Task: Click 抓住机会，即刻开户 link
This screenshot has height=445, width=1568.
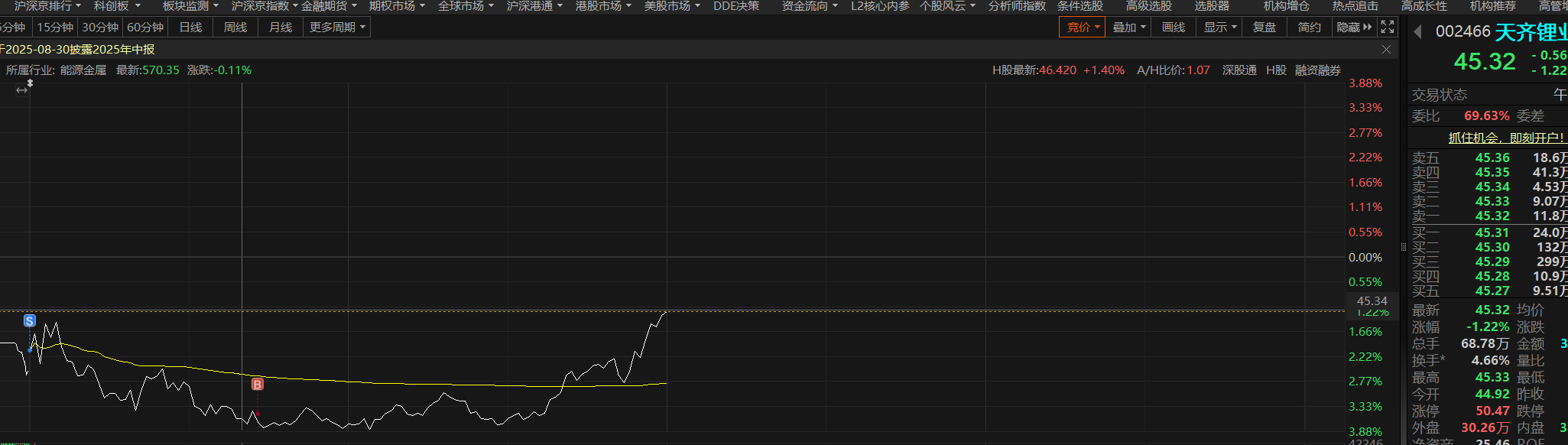Action: [1506, 138]
